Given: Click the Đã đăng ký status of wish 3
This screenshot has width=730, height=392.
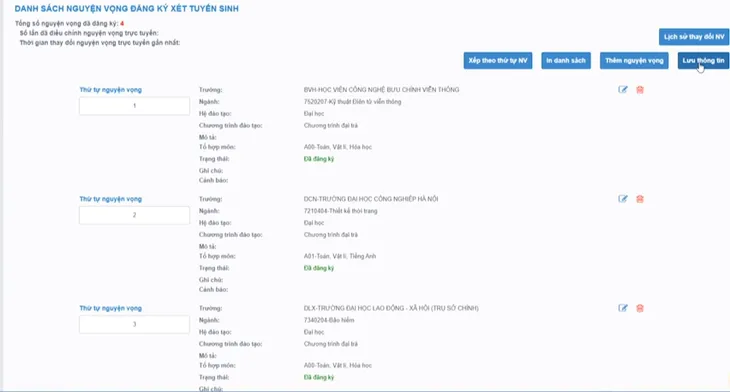Looking at the screenshot, I should click(x=318, y=378).
